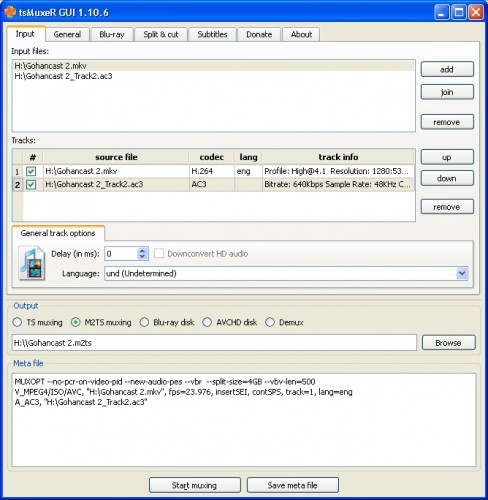Move track with the up button
Viewport: 488px width, 500px height.
447,157
